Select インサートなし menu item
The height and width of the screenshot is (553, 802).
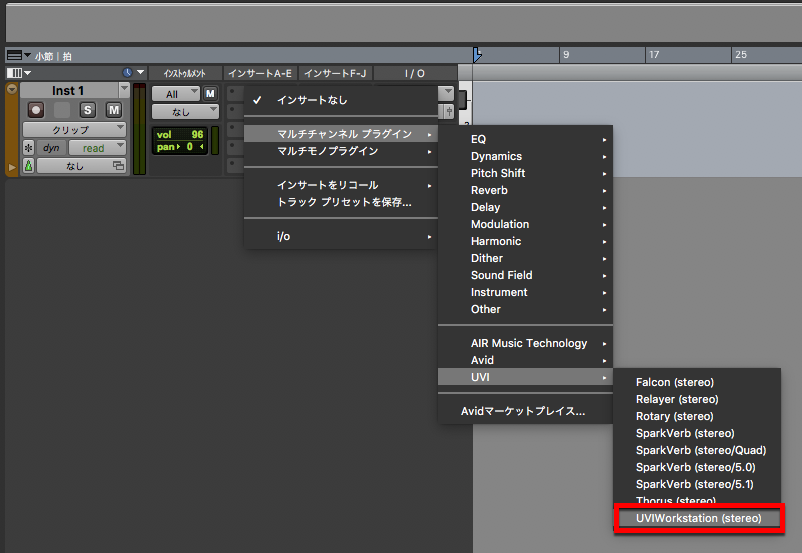[341, 100]
